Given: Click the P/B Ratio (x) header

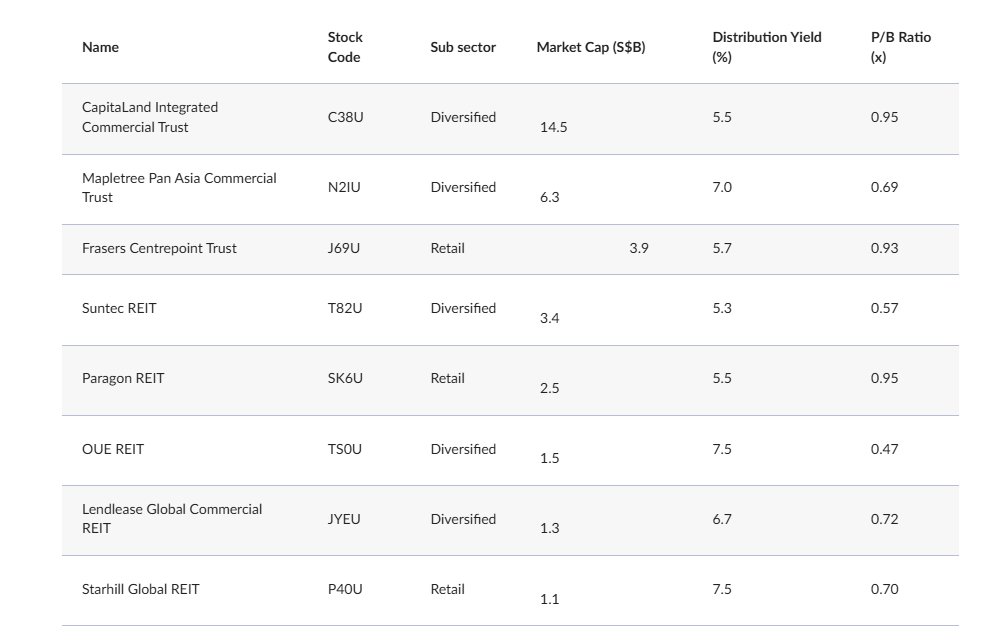Looking at the screenshot, I should [900, 47].
